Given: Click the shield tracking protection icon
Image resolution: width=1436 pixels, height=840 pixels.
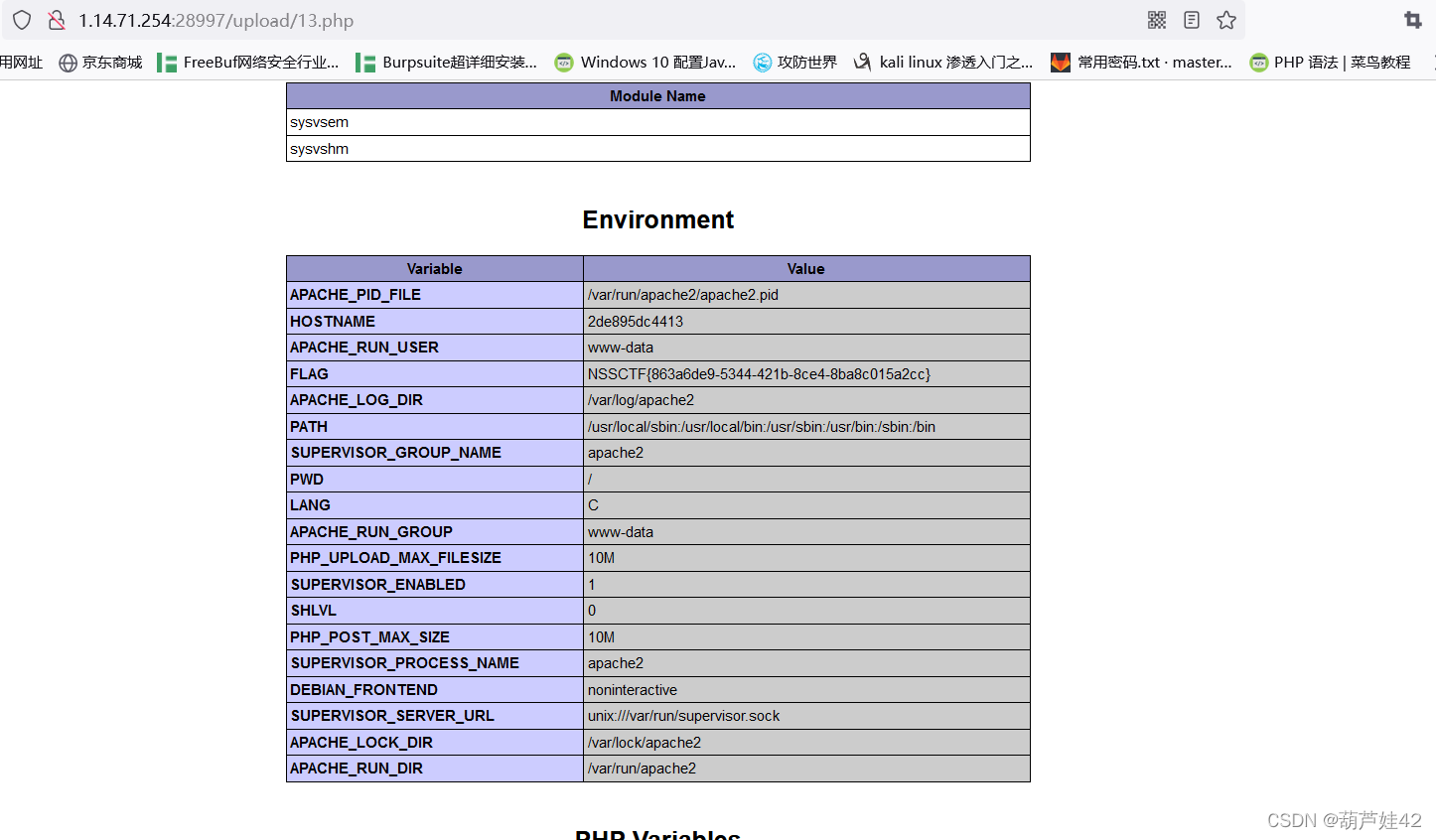Looking at the screenshot, I should pyautogui.click(x=22, y=20).
